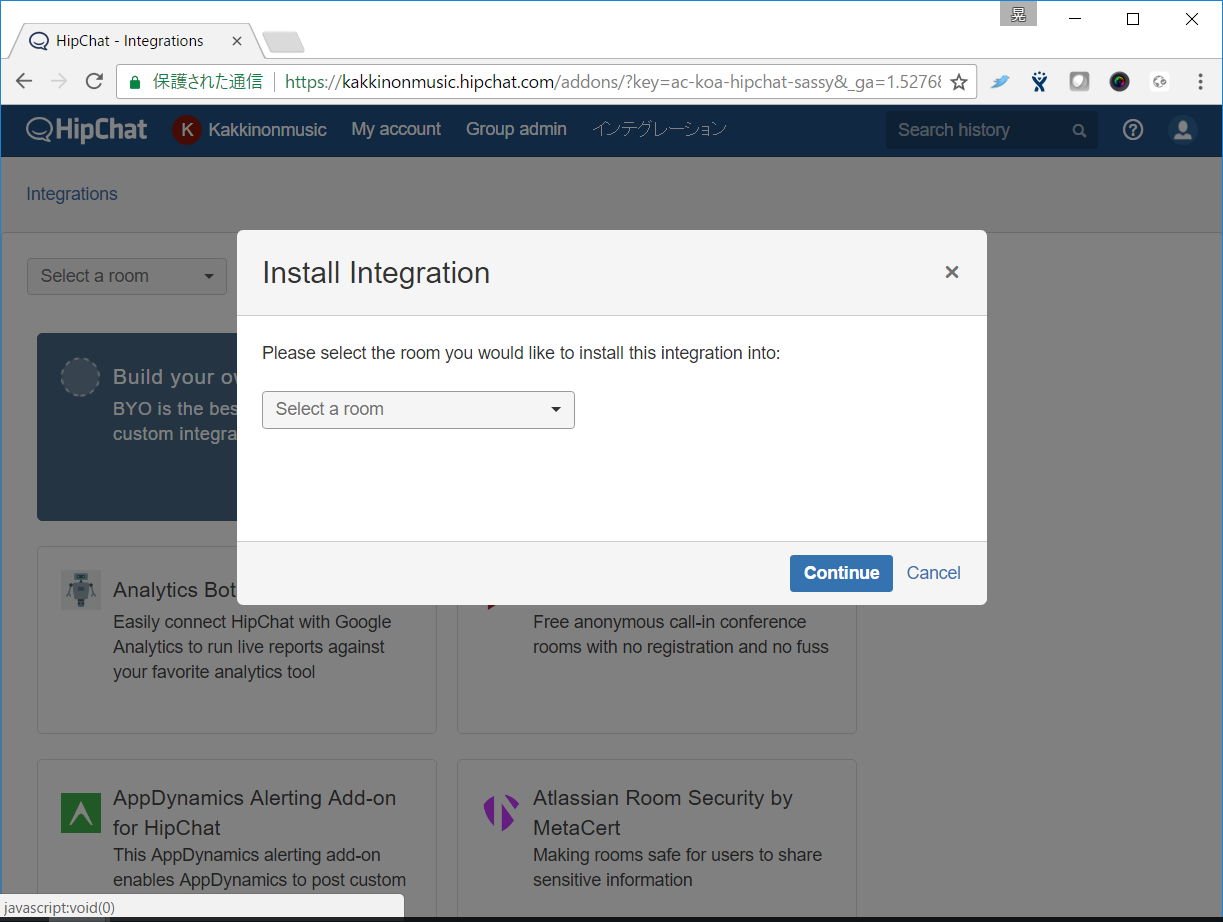
Task: Open the background page's Select a room dropdown
Action: [127, 276]
